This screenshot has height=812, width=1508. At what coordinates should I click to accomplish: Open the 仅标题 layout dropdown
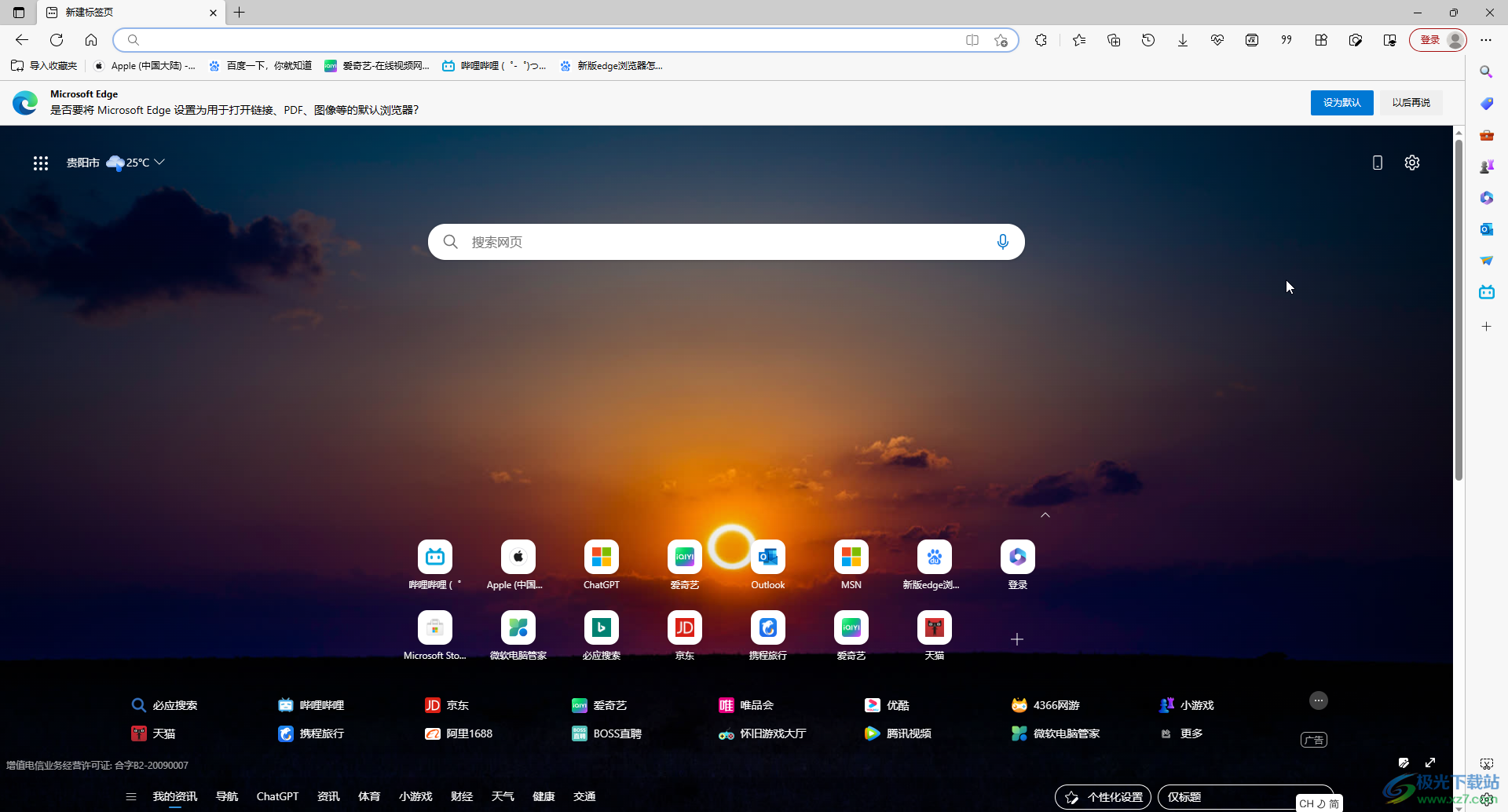(1246, 797)
